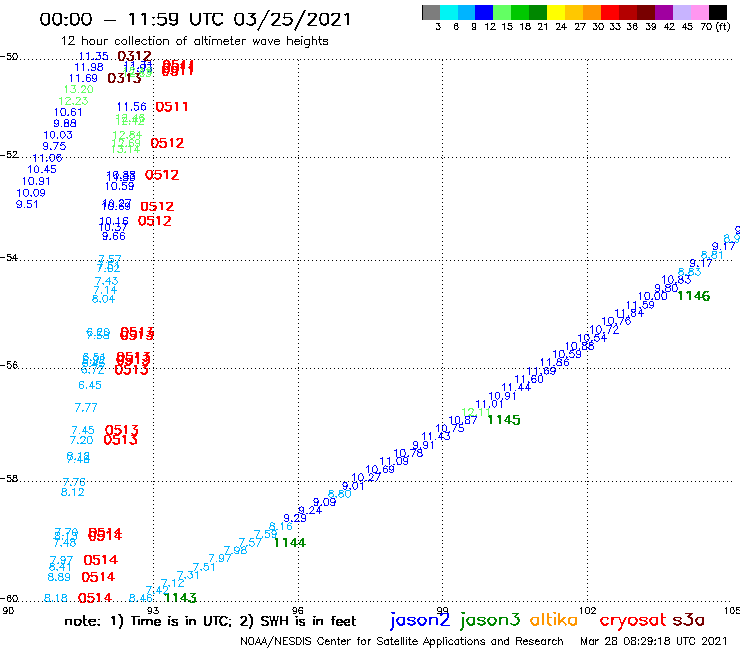Click the dark red time label "0313"
740x650 pixels.
pyautogui.click(x=124, y=78)
